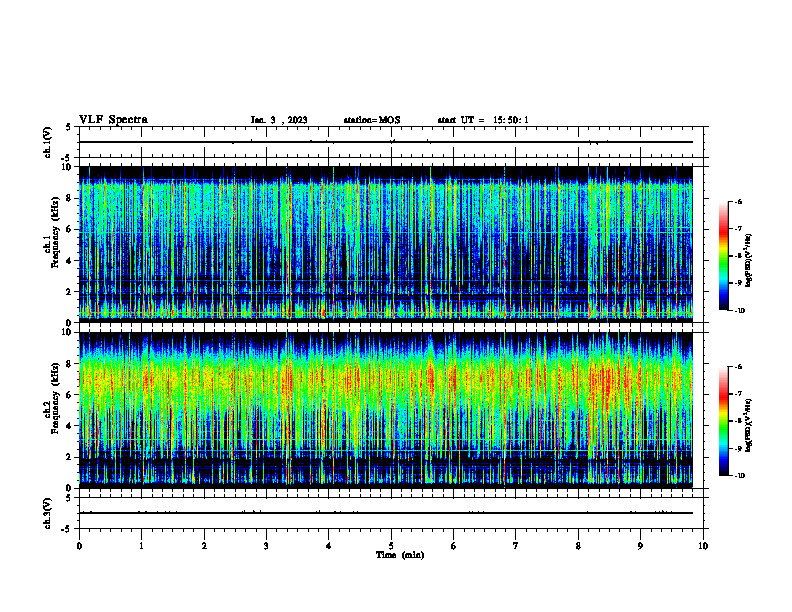Select the date text "Jan. 3, 2023"
The image size is (792, 612).
click(x=279, y=120)
